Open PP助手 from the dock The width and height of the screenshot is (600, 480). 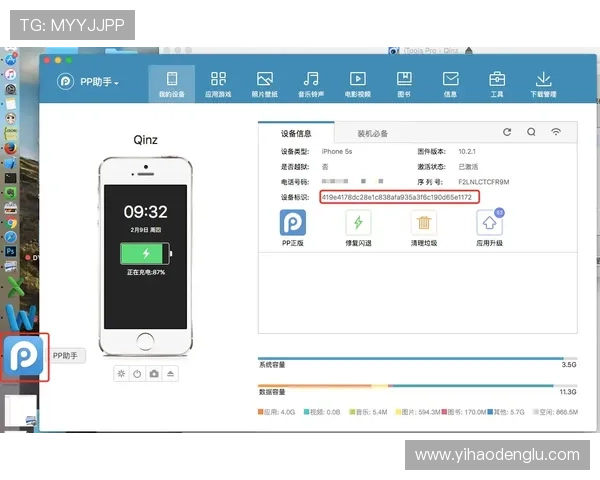point(24,357)
